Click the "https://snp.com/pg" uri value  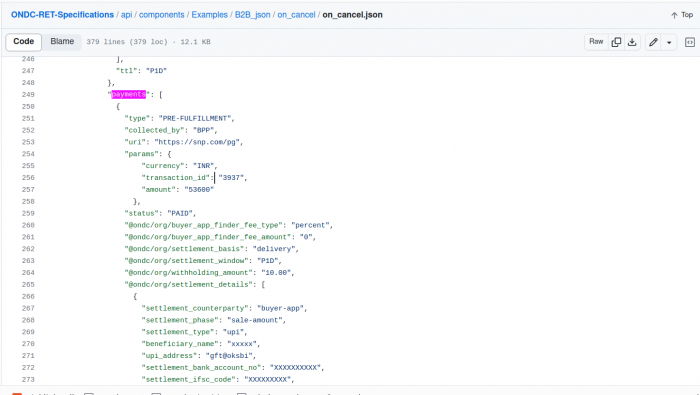(197, 142)
